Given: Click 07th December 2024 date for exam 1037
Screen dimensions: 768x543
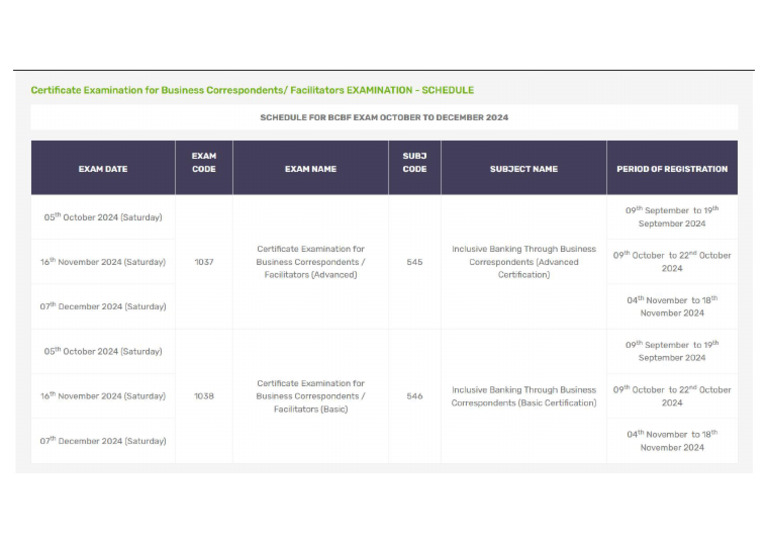Looking at the screenshot, I should coord(103,307).
